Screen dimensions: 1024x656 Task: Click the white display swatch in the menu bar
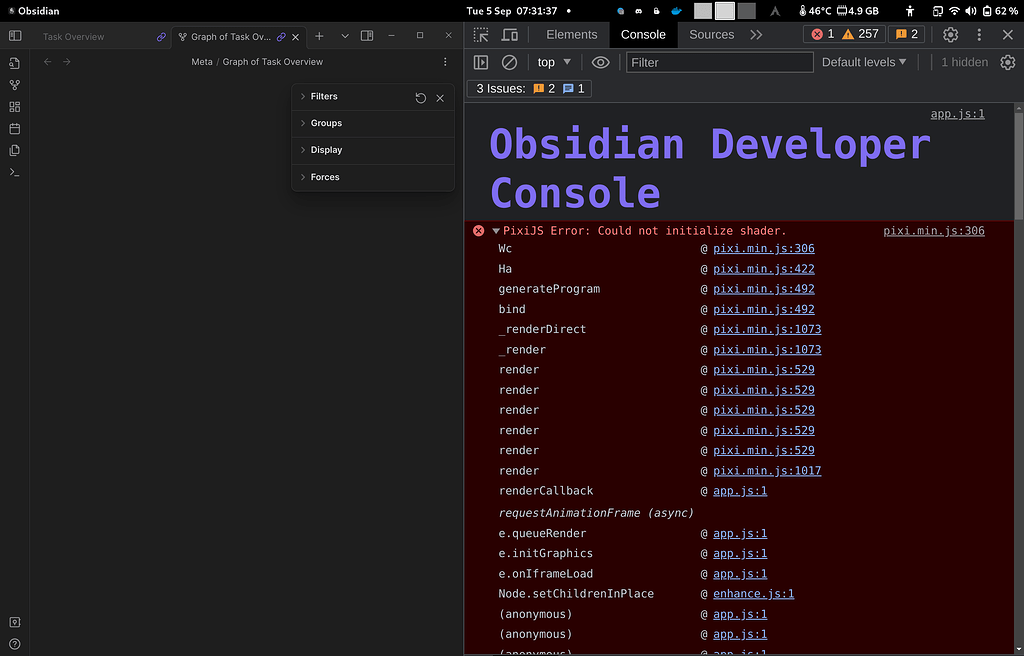[x=725, y=11]
